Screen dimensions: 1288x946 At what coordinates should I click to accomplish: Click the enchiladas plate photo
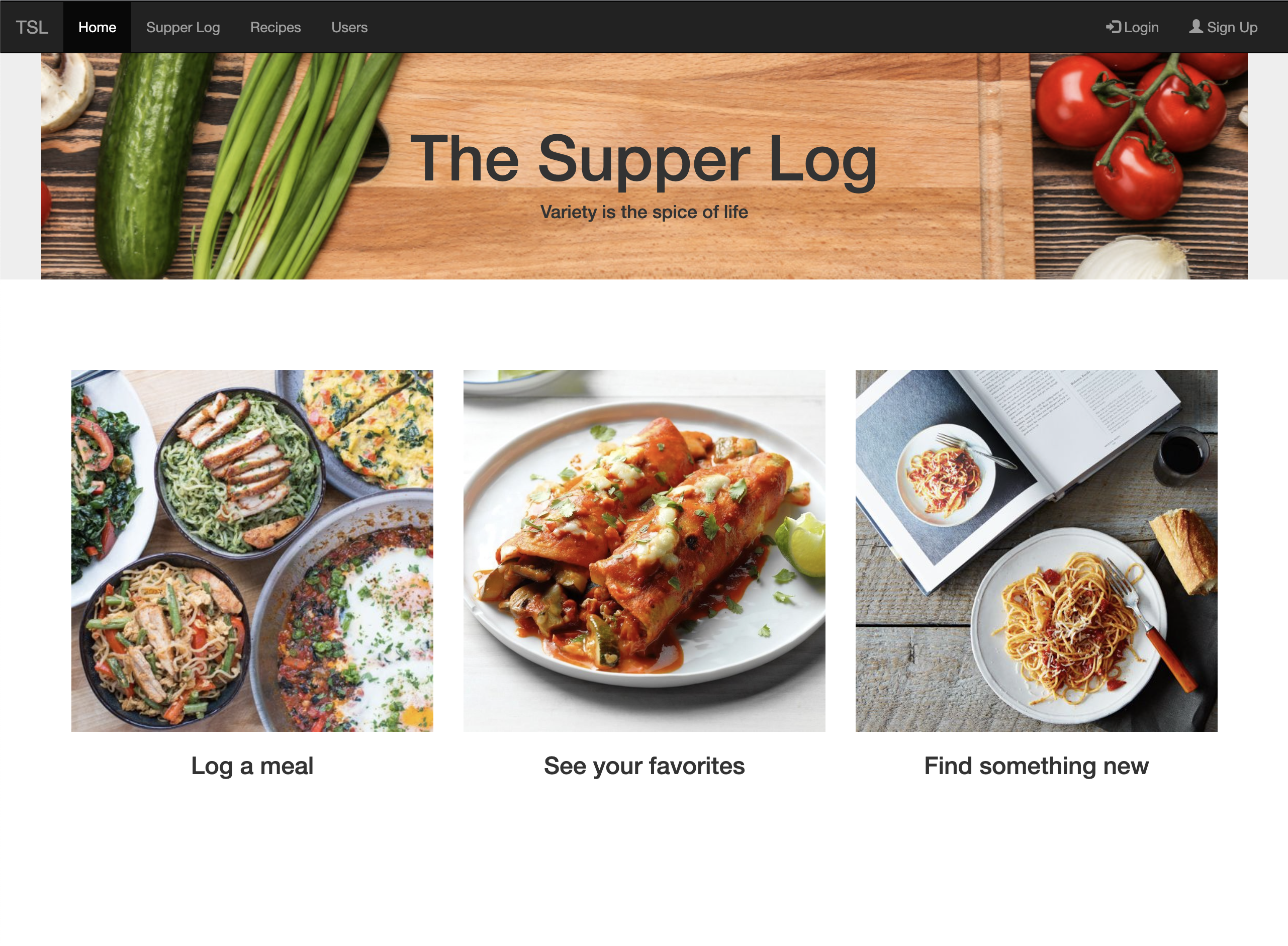(x=645, y=550)
